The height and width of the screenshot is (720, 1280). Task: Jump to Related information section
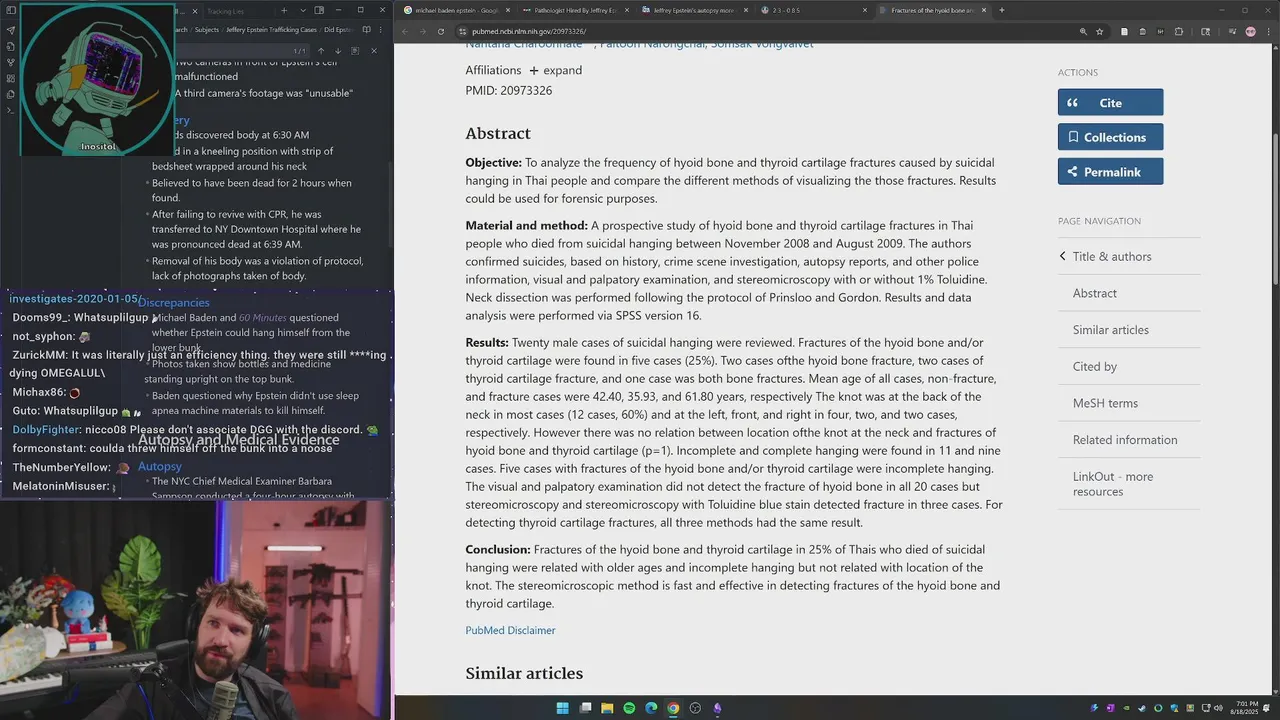pyautogui.click(x=1124, y=440)
